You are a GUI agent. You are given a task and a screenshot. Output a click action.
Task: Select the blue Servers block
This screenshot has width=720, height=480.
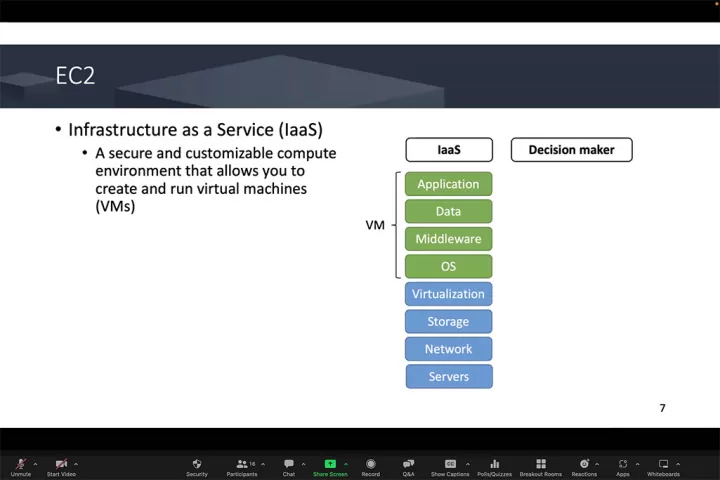pos(449,377)
